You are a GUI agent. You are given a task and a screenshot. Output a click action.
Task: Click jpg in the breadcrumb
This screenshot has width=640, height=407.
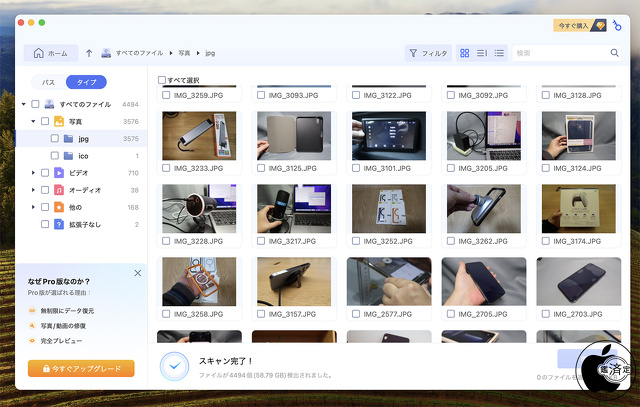click(210, 53)
